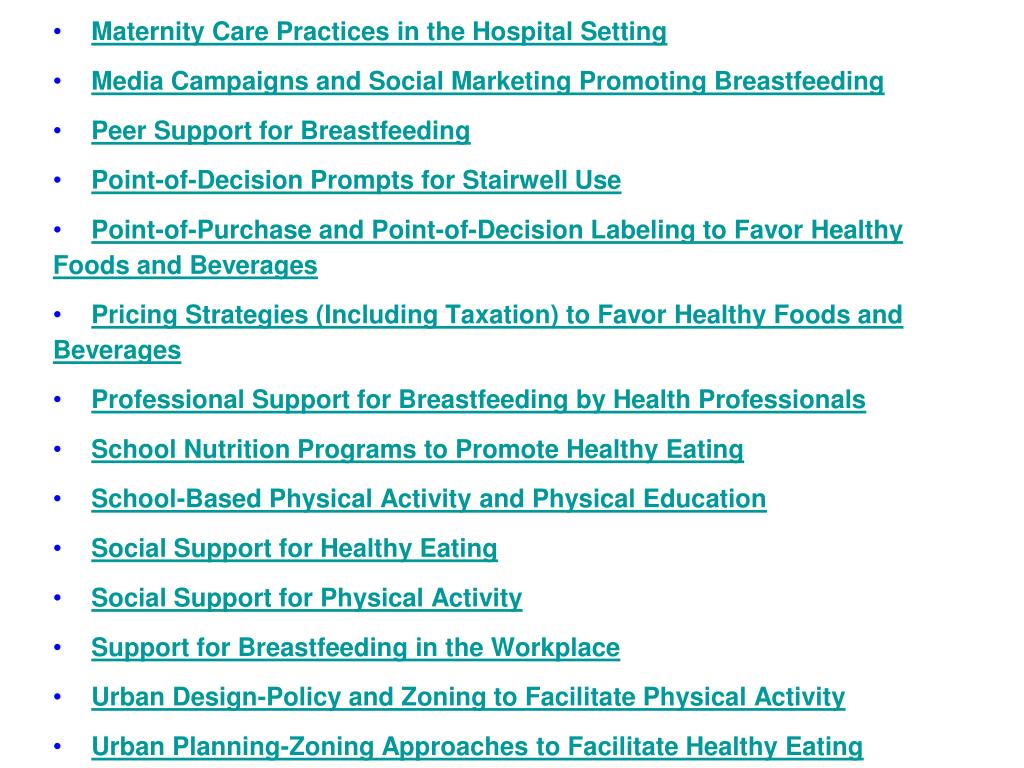Click the bullet beside Peer Support for Breastfeeding
Image resolution: width=1024 pixels, height=768 pixels.
[x=57, y=131]
